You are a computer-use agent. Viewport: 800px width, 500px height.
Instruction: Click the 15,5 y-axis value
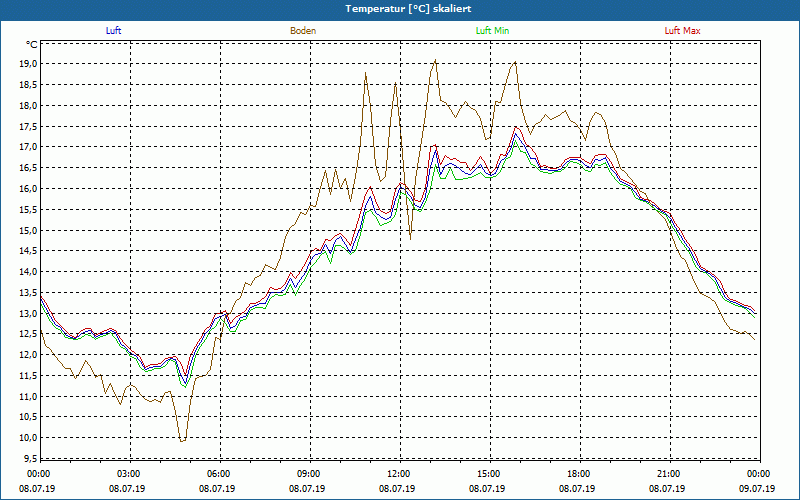point(28,210)
